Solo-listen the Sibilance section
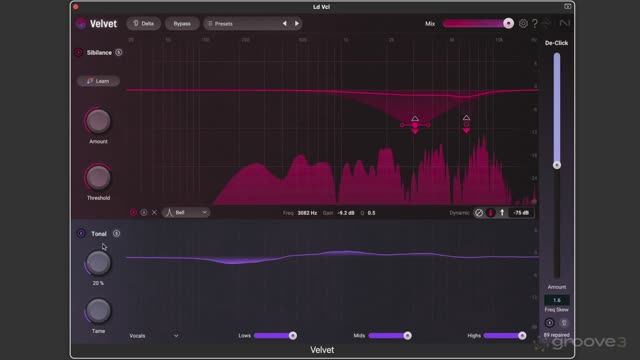The height and width of the screenshot is (360, 640). [x=118, y=52]
